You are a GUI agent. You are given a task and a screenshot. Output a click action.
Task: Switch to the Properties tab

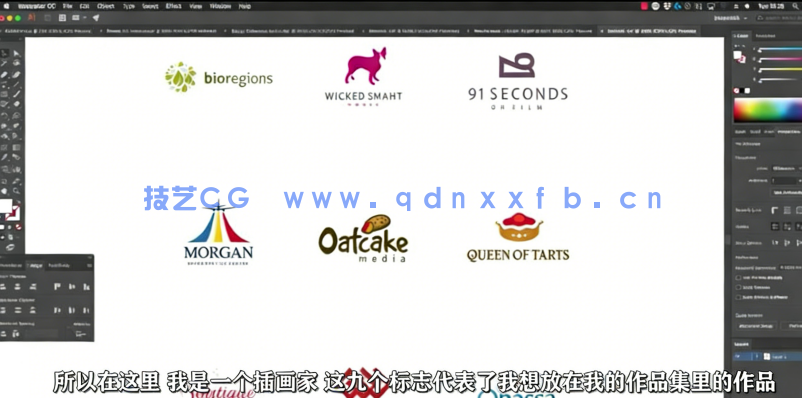point(789,132)
